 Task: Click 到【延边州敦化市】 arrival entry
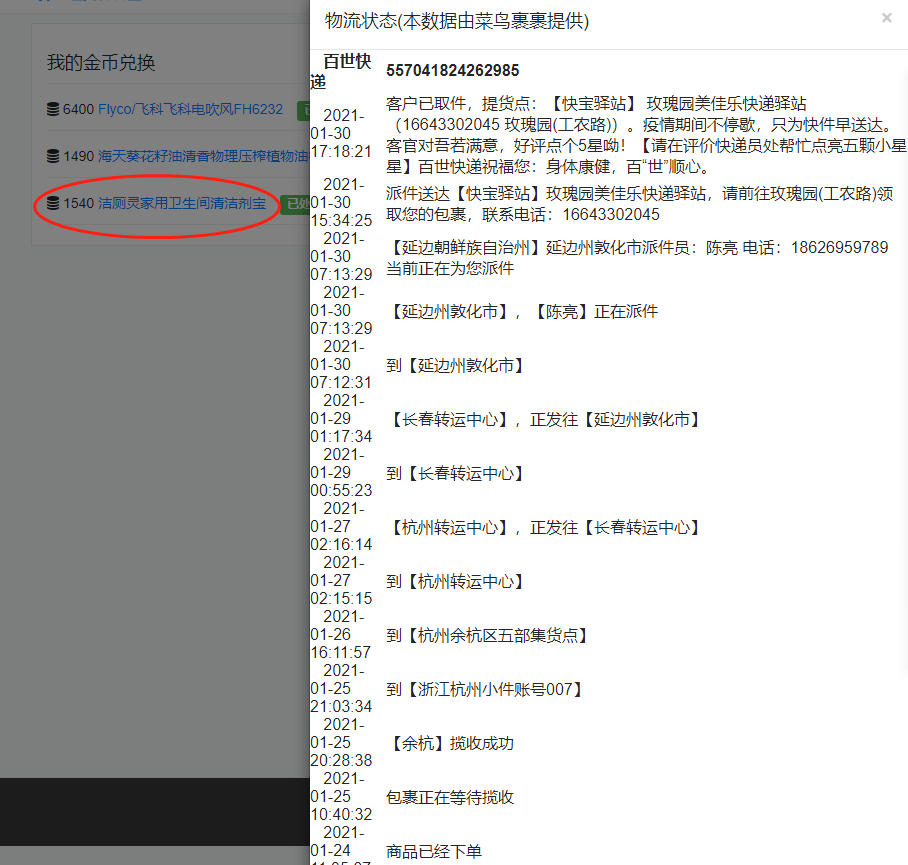(454, 365)
